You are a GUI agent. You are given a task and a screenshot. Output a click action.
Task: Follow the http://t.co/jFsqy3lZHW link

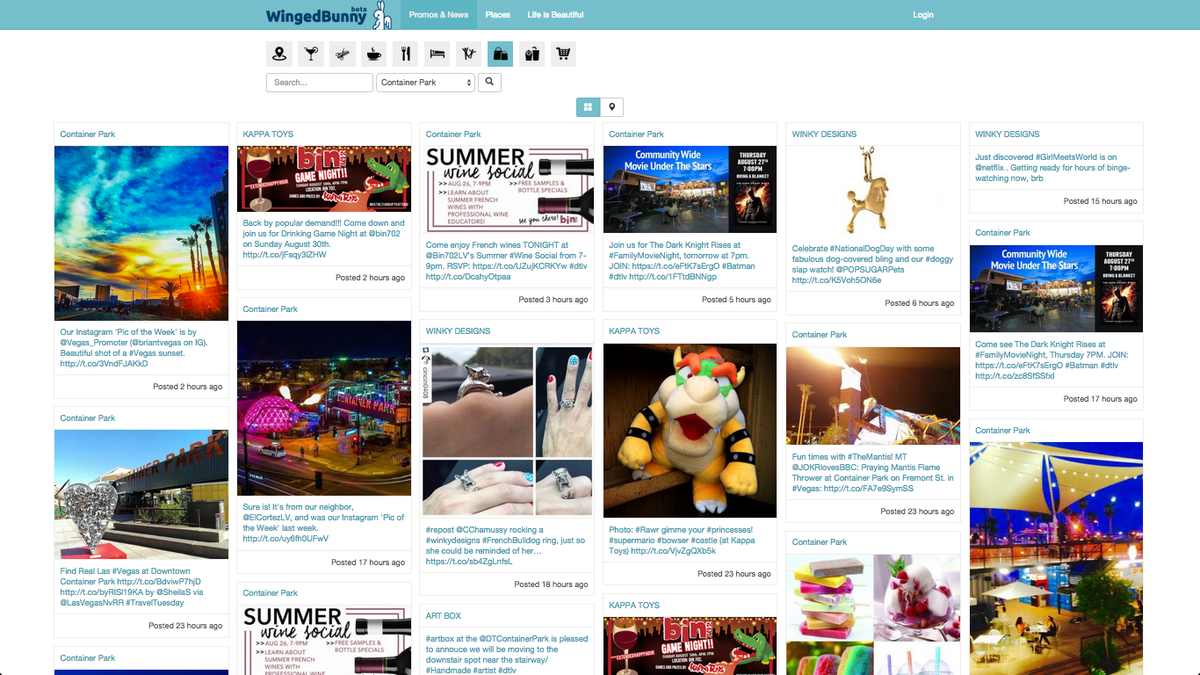(x=284, y=255)
